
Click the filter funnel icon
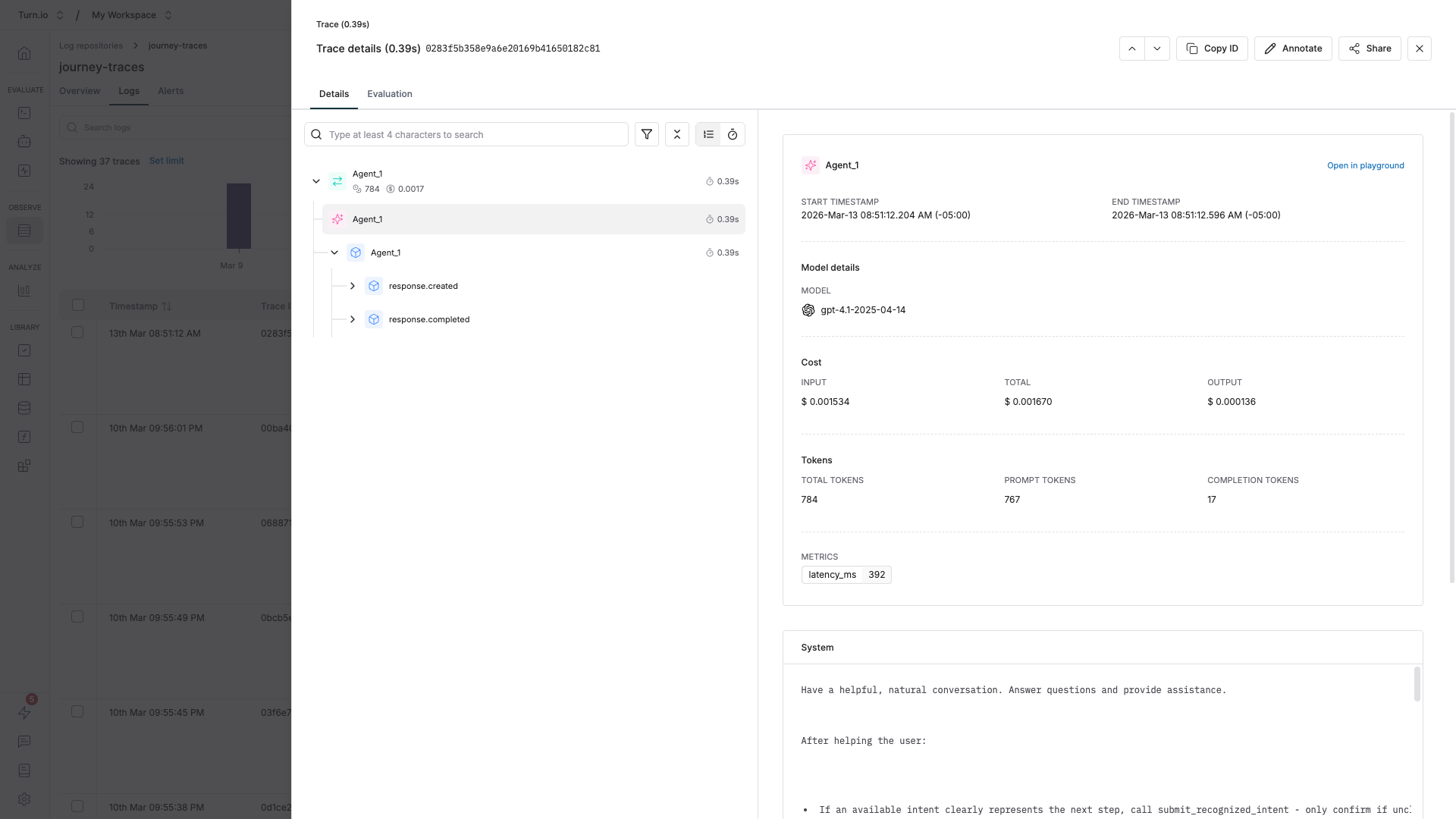pos(646,134)
